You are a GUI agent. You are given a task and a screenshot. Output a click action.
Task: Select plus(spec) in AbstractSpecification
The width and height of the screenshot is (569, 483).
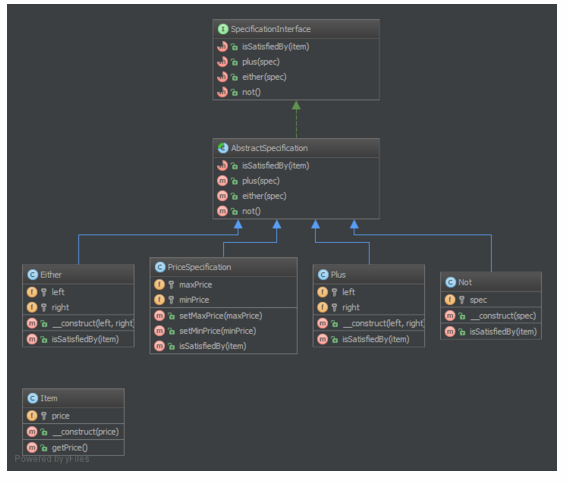[261, 181]
